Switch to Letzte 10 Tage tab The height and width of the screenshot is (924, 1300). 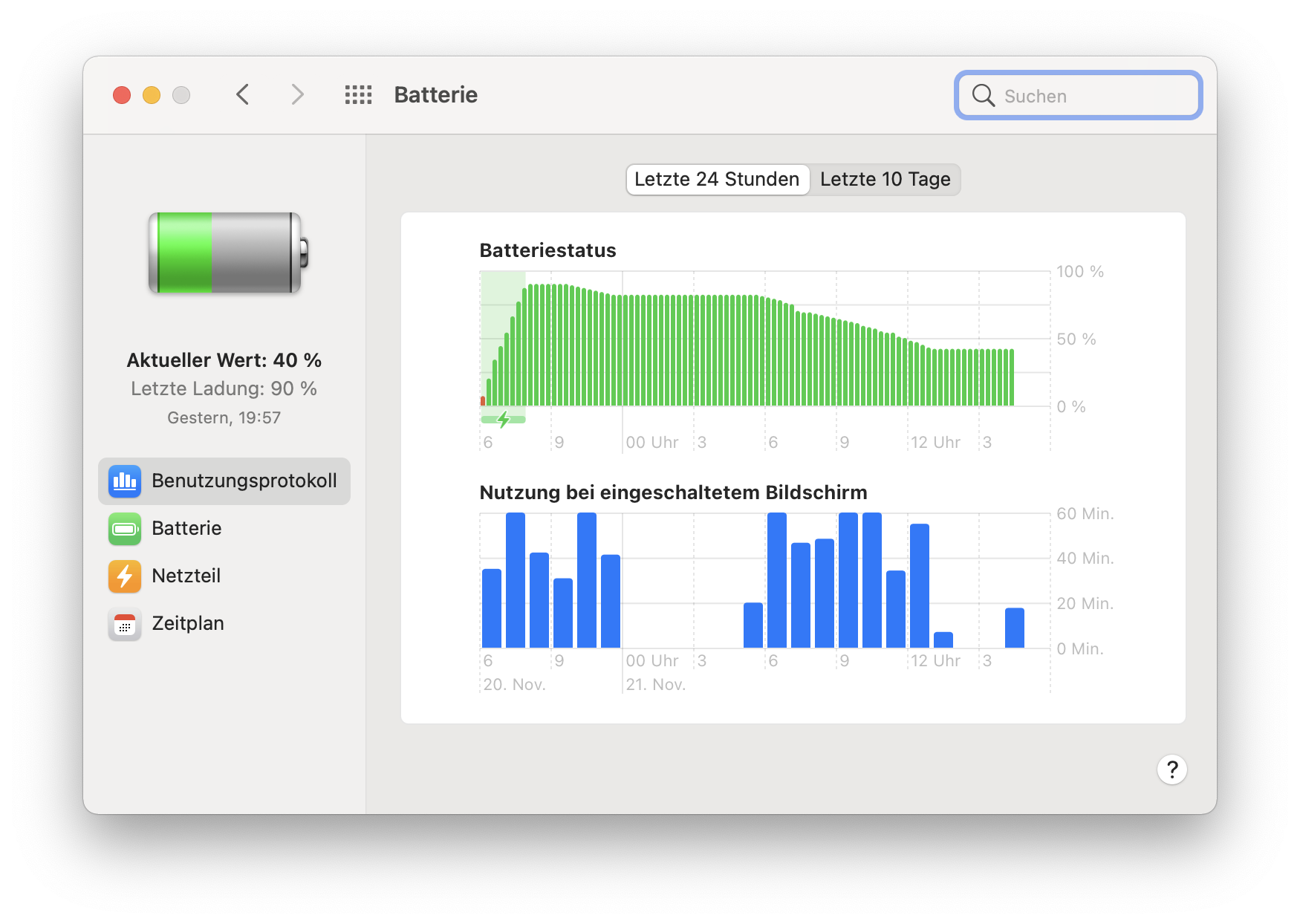[x=885, y=180]
